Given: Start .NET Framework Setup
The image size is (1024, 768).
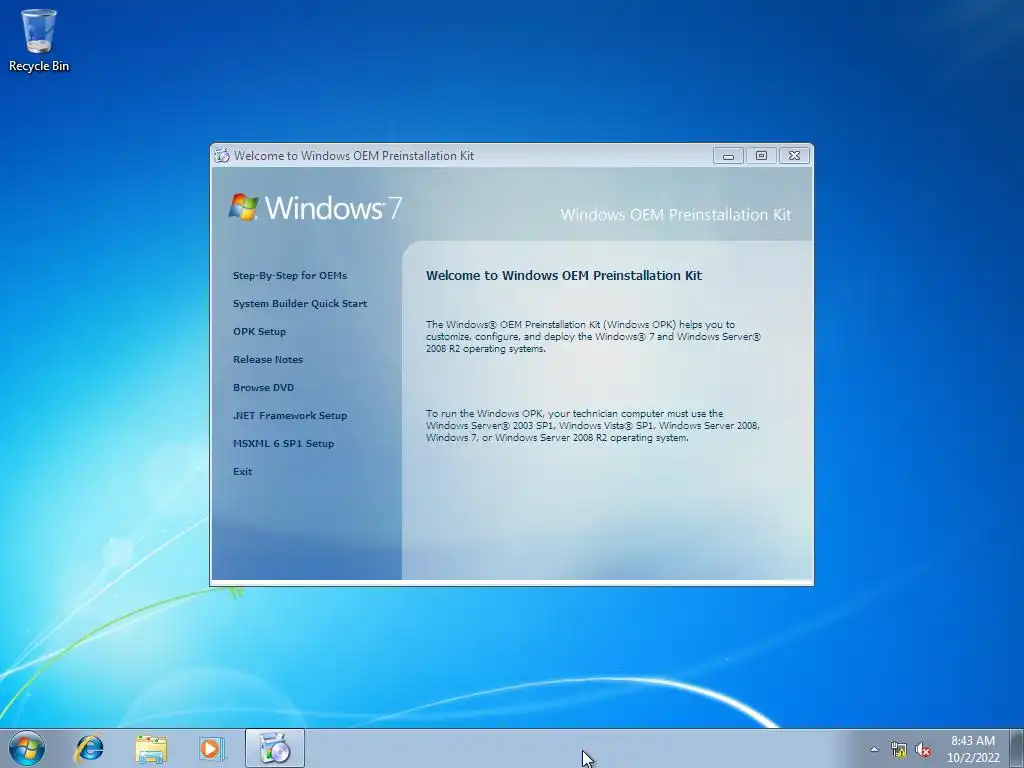Looking at the screenshot, I should click(x=290, y=416).
